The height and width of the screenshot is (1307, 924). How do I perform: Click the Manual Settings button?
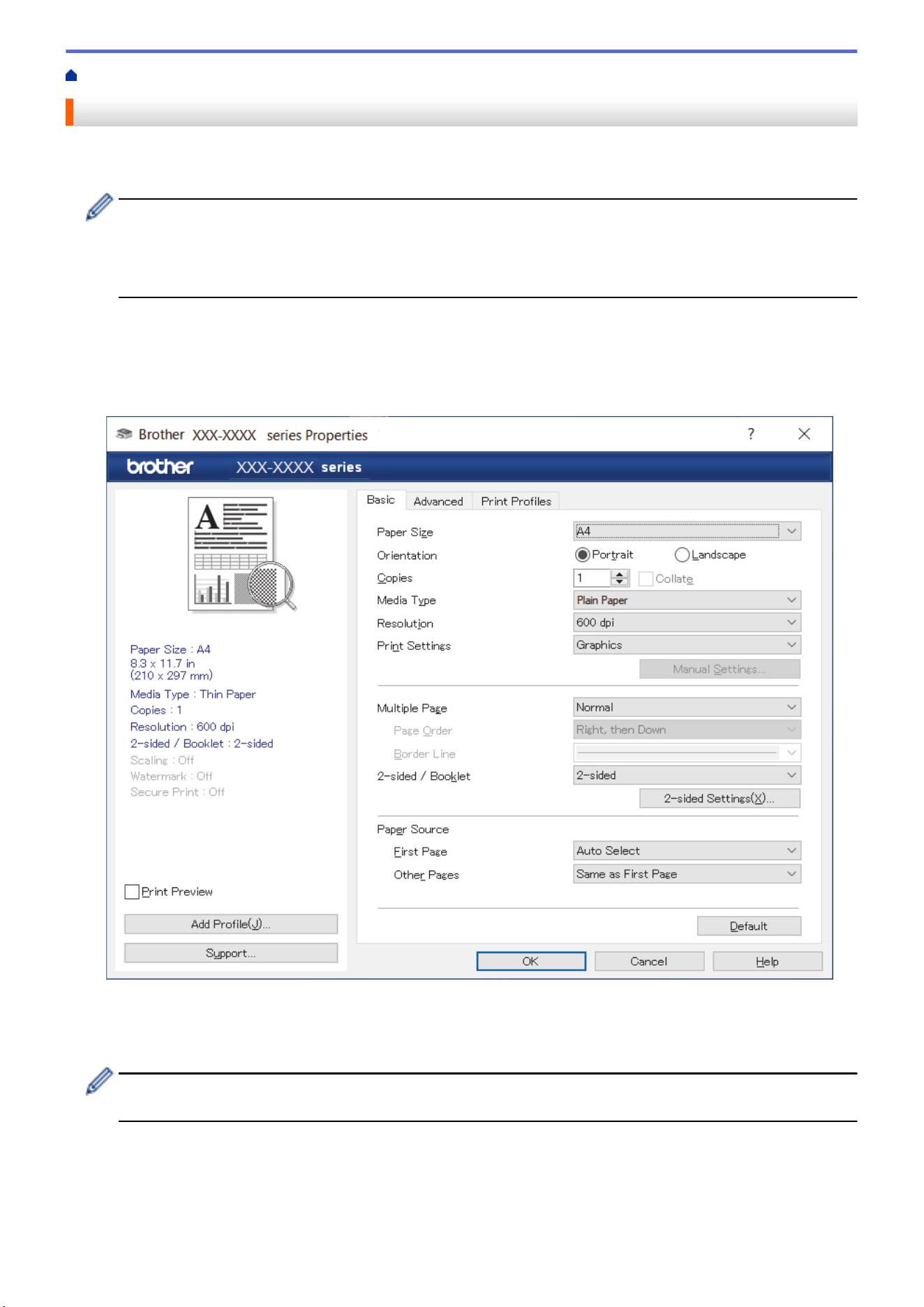(x=720, y=669)
